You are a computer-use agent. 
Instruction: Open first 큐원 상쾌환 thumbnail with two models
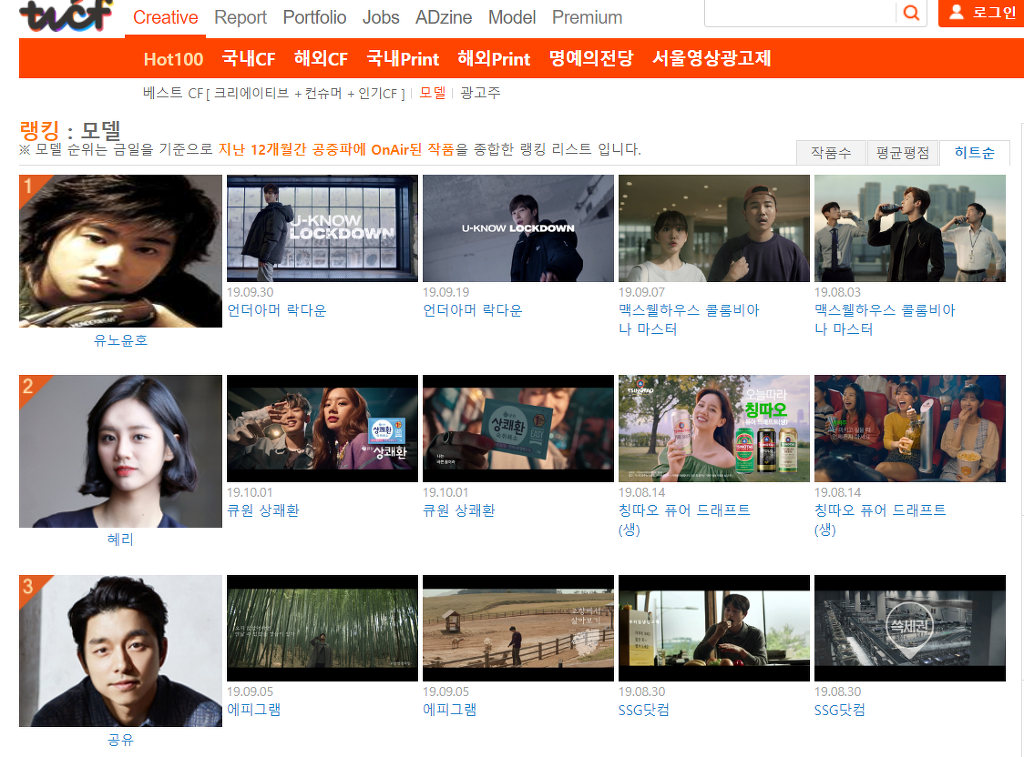click(x=322, y=428)
